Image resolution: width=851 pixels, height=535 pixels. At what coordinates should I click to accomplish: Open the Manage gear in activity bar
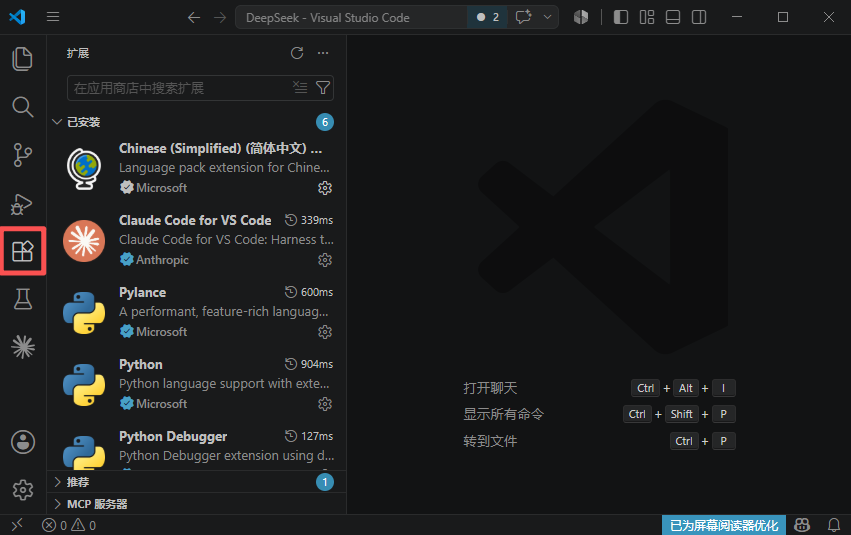[x=23, y=490]
